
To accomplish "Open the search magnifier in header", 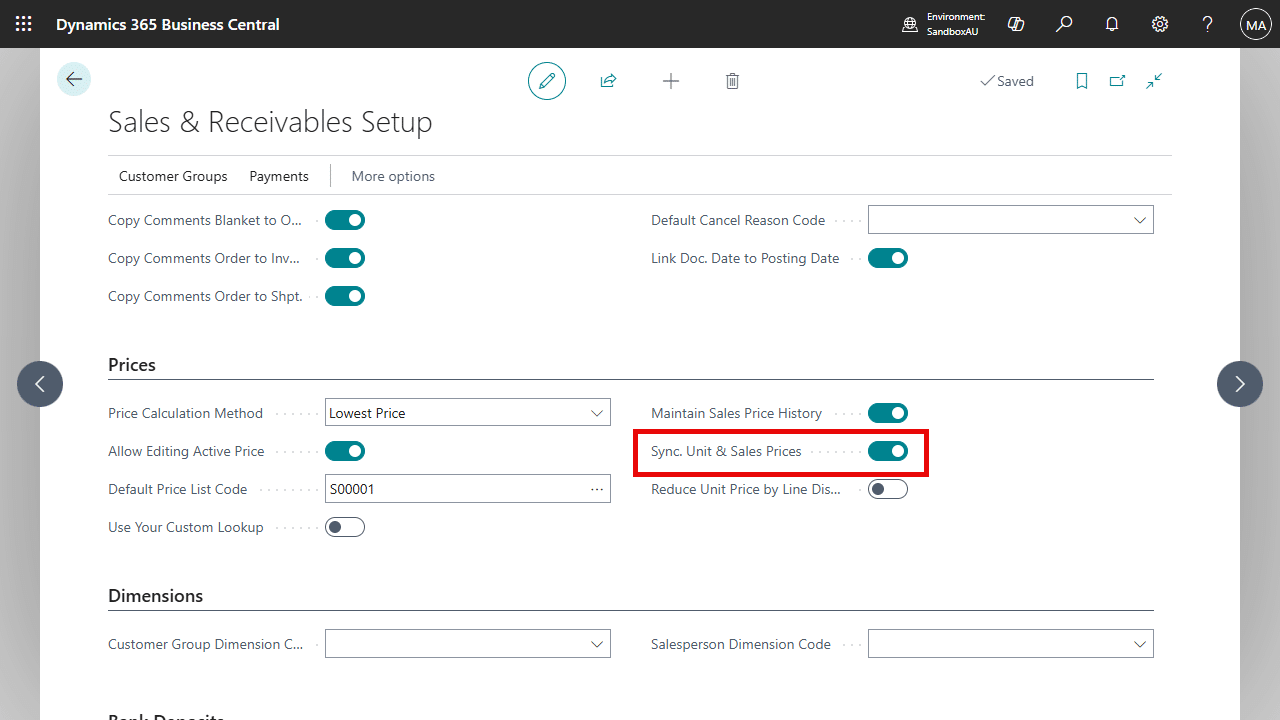I will tap(1064, 24).
